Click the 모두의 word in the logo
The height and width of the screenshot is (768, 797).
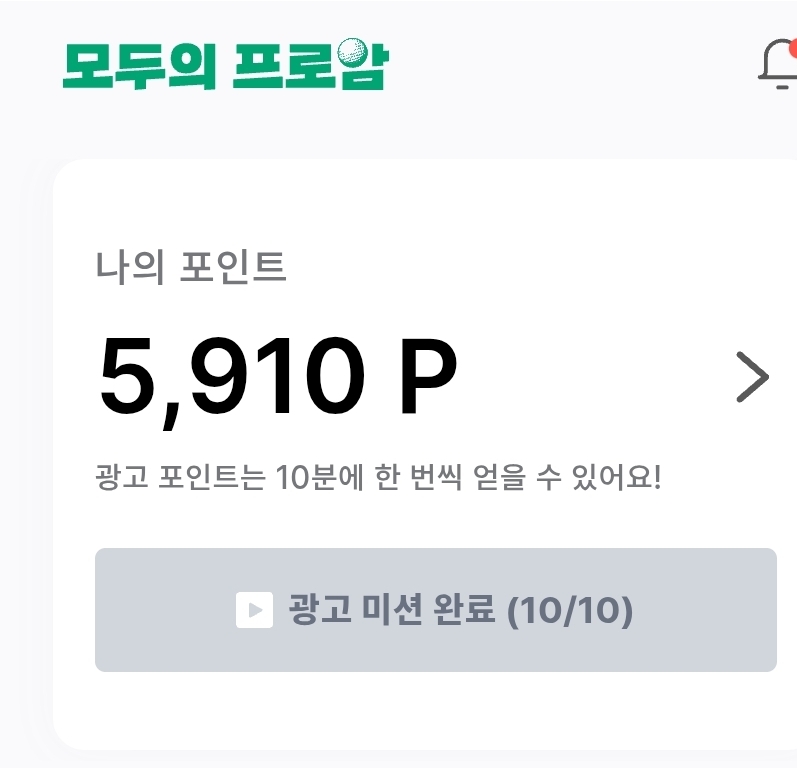pyautogui.click(x=139, y=66)
